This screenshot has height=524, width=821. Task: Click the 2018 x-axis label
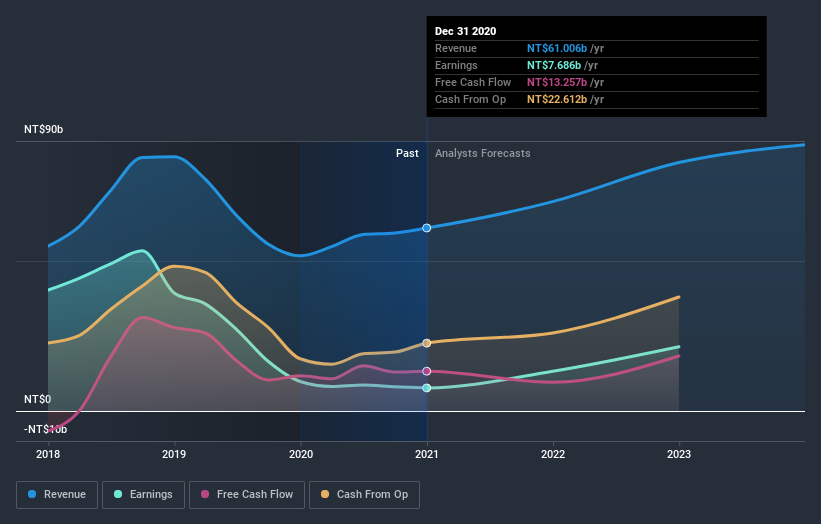point(48,454)
